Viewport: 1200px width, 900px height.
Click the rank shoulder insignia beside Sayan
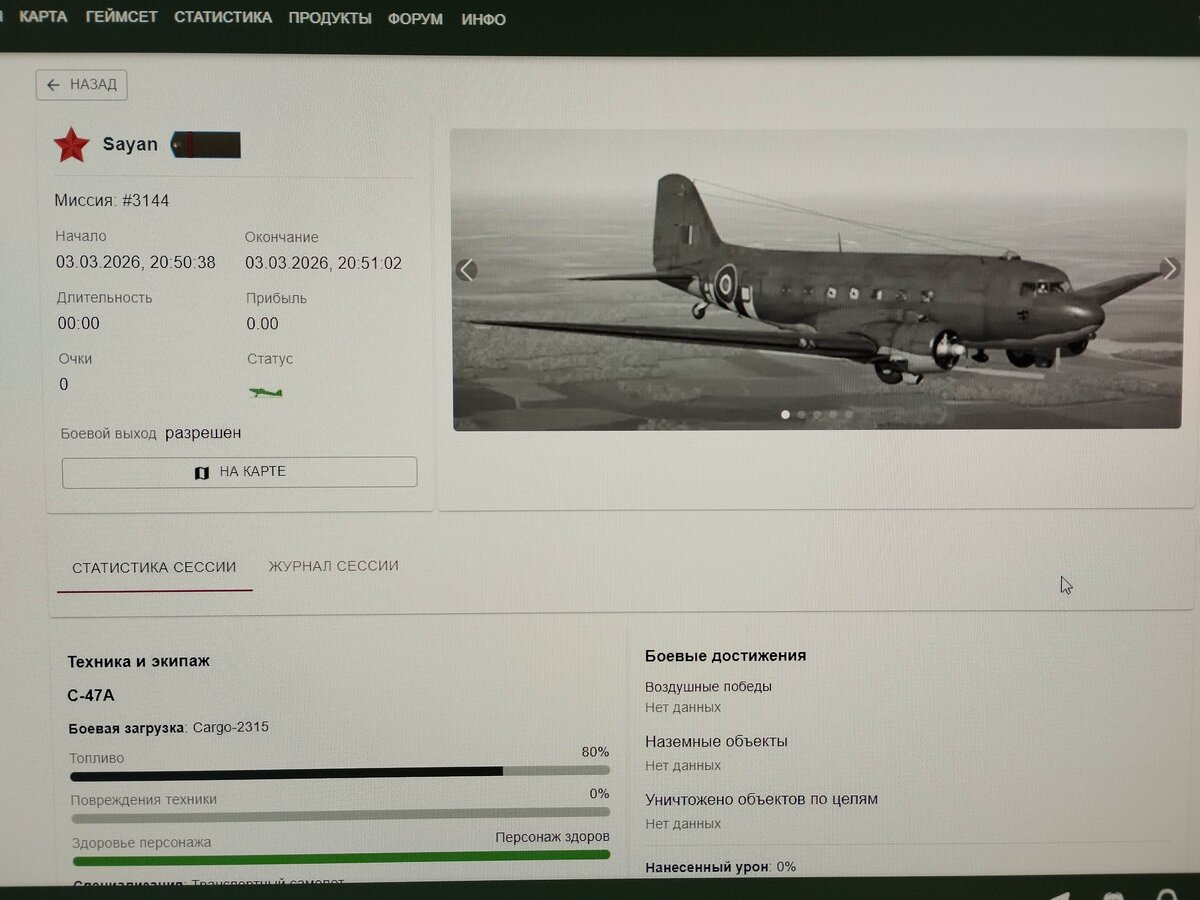[206, 145]
